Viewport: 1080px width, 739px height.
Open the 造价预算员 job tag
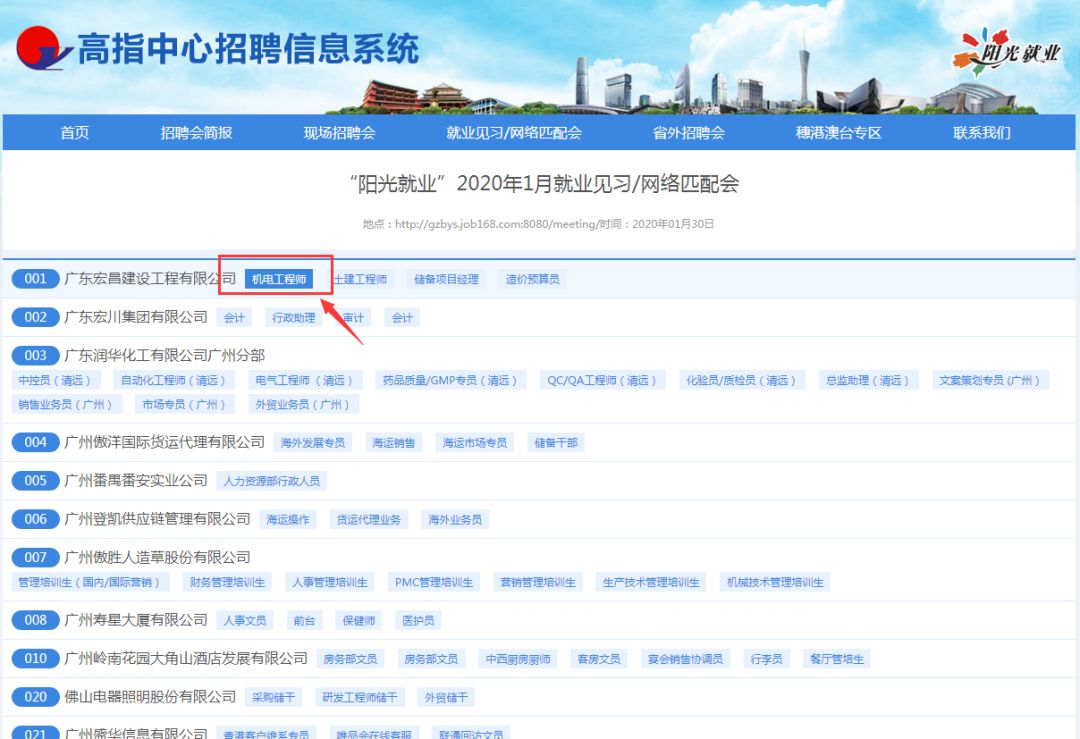tap(532, 279)
